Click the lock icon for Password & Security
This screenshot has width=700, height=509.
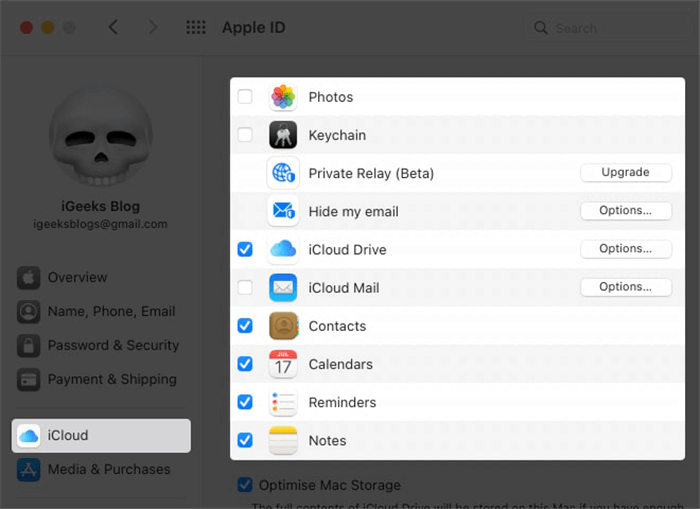(x=29, y=346)
